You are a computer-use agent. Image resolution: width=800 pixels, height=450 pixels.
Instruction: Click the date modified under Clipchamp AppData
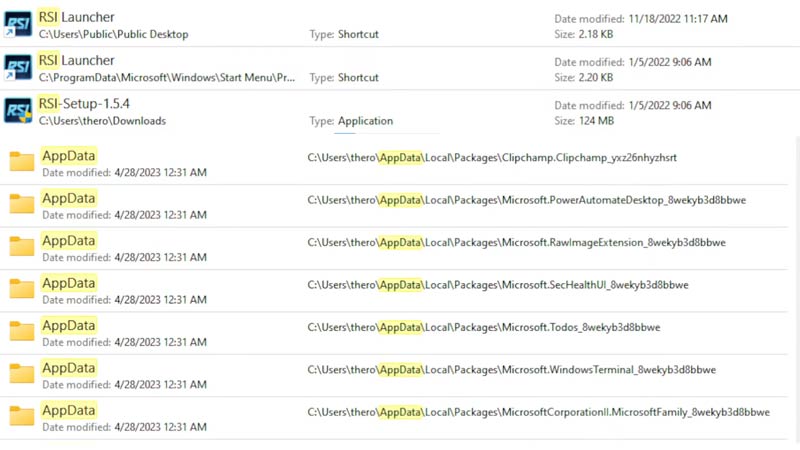click(x=124, y=172)
